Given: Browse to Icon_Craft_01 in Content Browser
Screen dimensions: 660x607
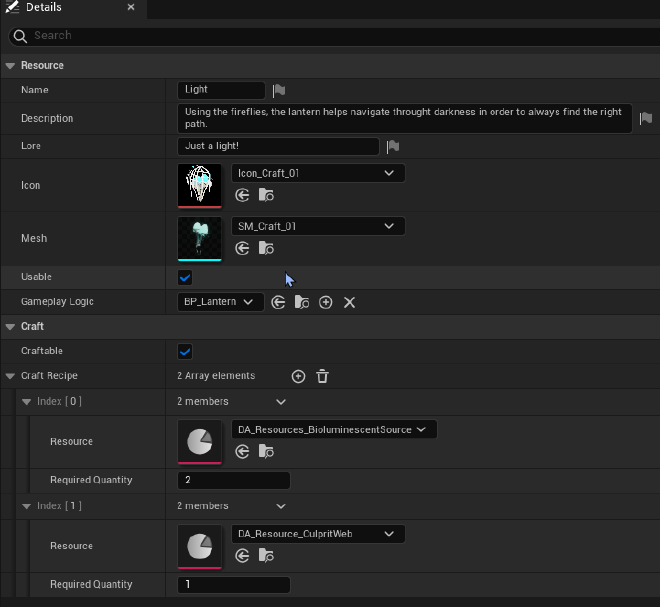Looking at the screenshot, I should pyautogui.click(x=266, y=195).
